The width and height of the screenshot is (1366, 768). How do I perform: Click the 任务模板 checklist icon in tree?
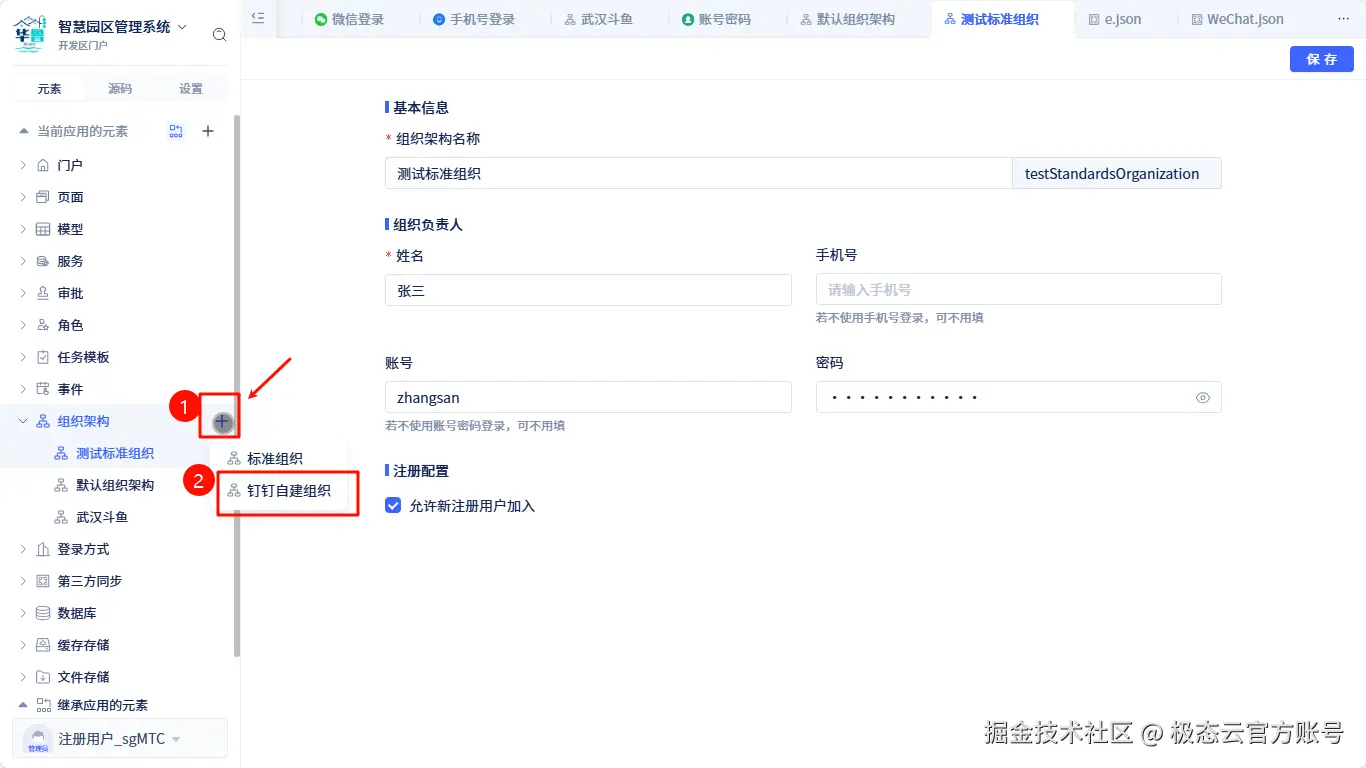(x=43, y=357)
